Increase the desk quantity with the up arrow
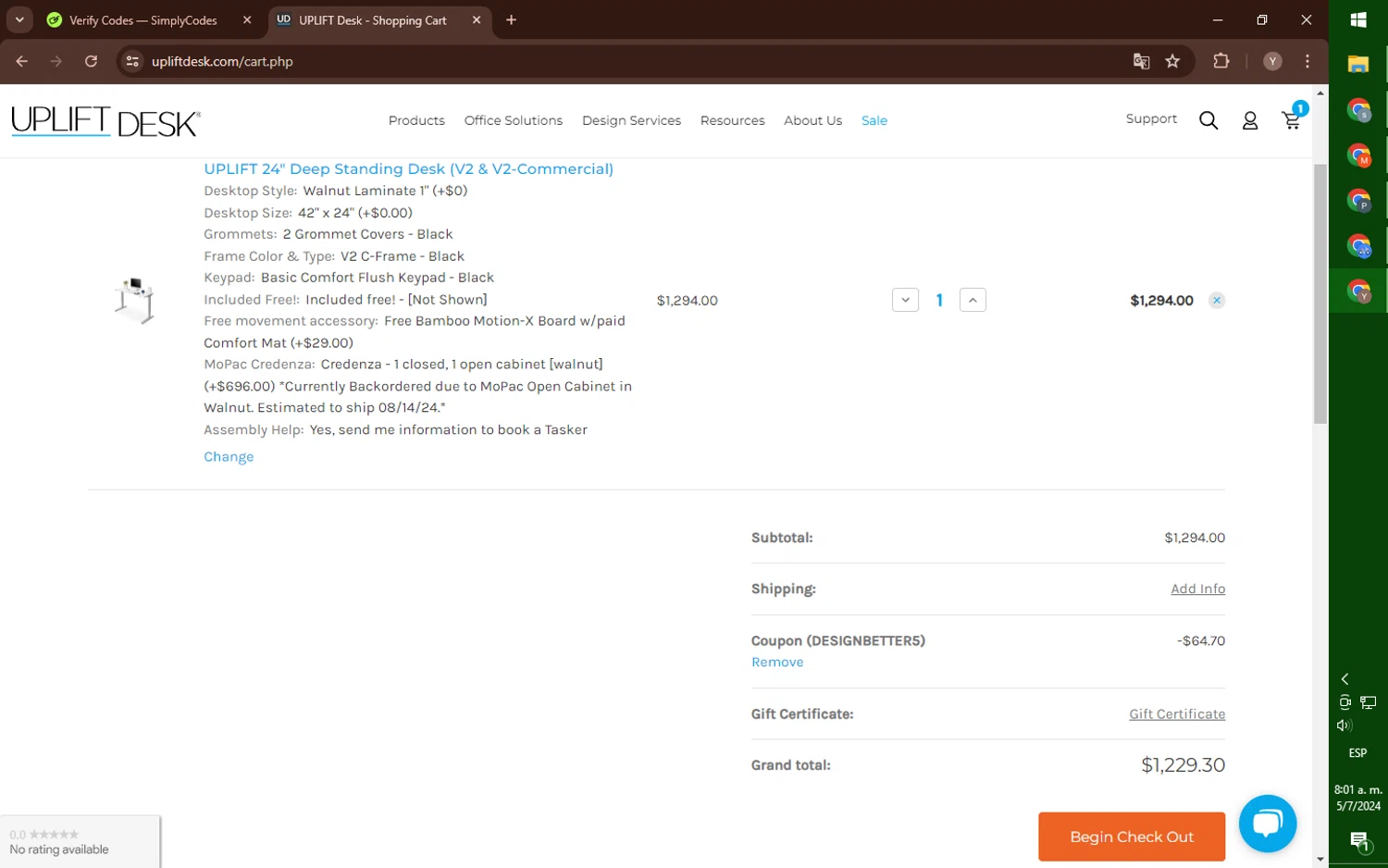 [x=973, y=300]
